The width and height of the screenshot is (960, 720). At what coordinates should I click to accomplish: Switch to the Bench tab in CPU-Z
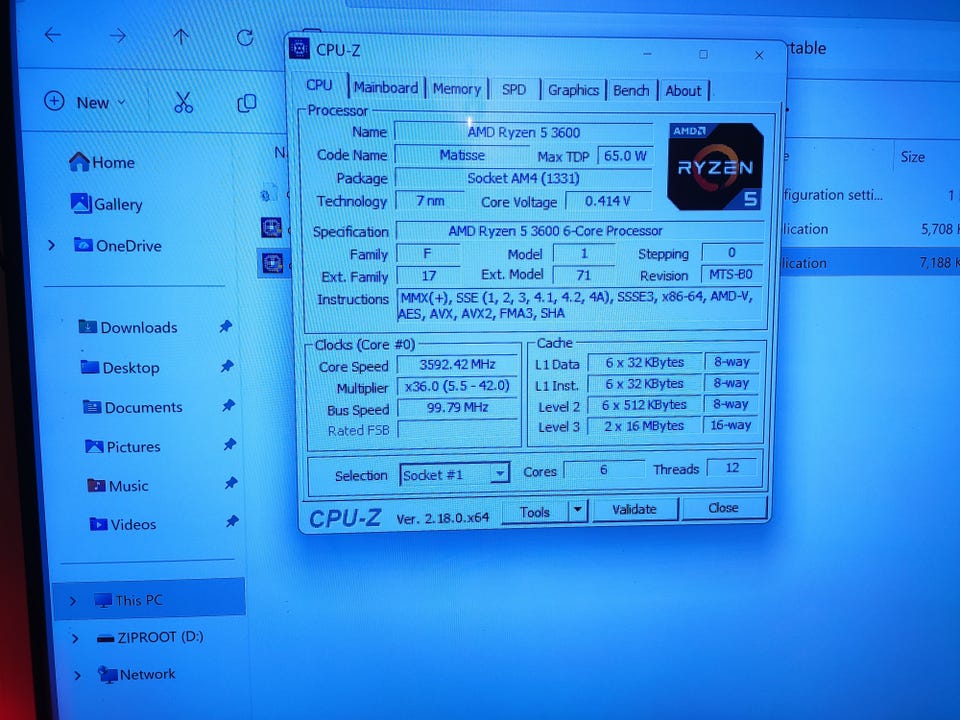tap(631, 91)
